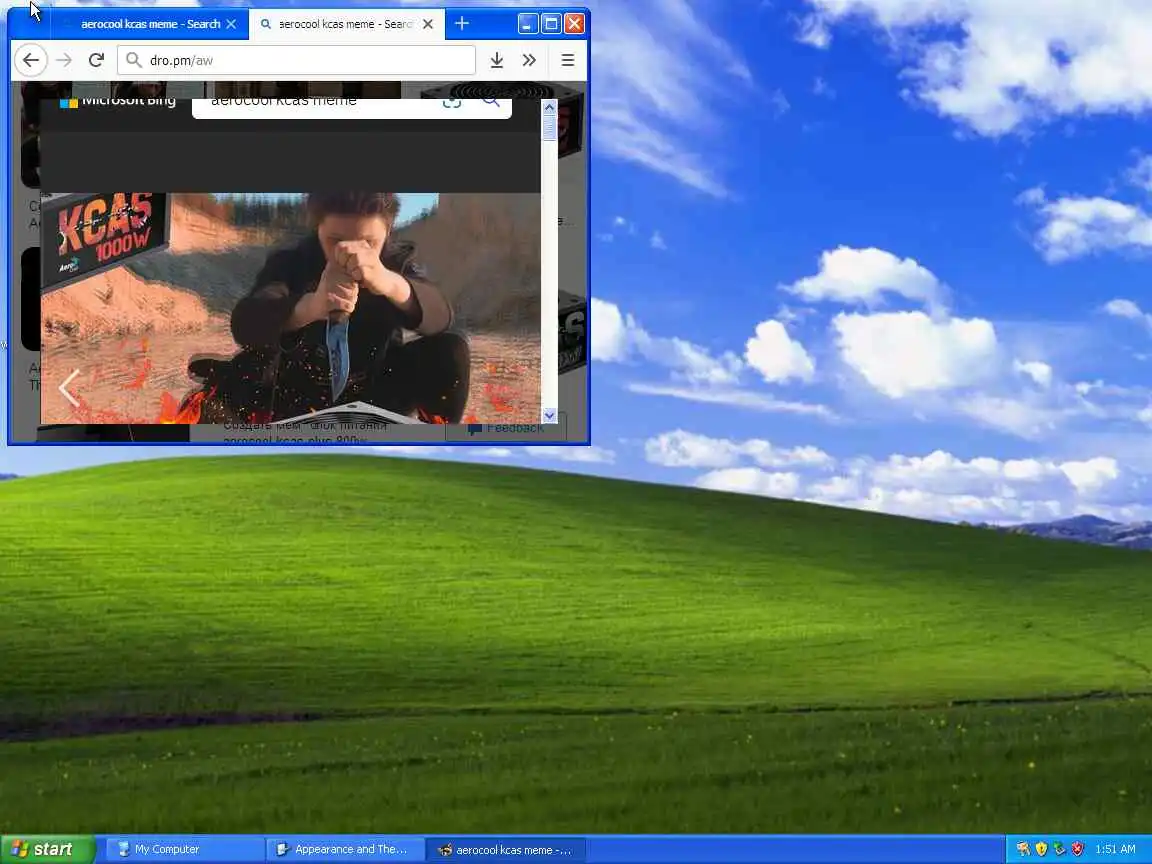The width and height of the screenshot is (1152, 864).
Task: Click the green network tray icon
Action: 1059,849
